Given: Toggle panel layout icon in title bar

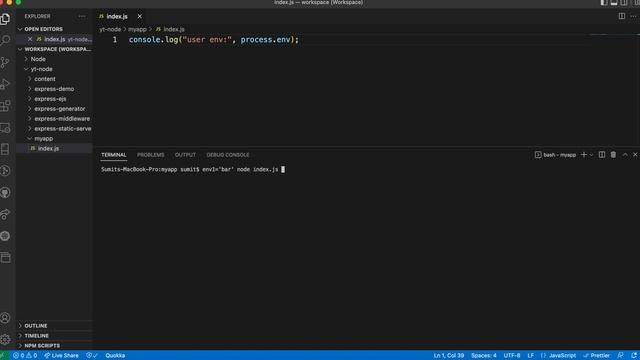Looking at the screenshot, I should click(614, 2).
